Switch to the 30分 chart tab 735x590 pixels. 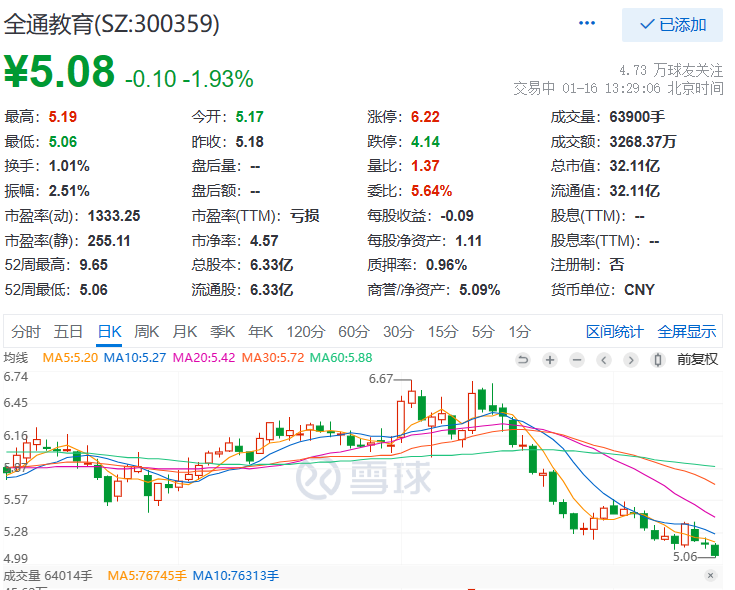(x=398, y=332)
